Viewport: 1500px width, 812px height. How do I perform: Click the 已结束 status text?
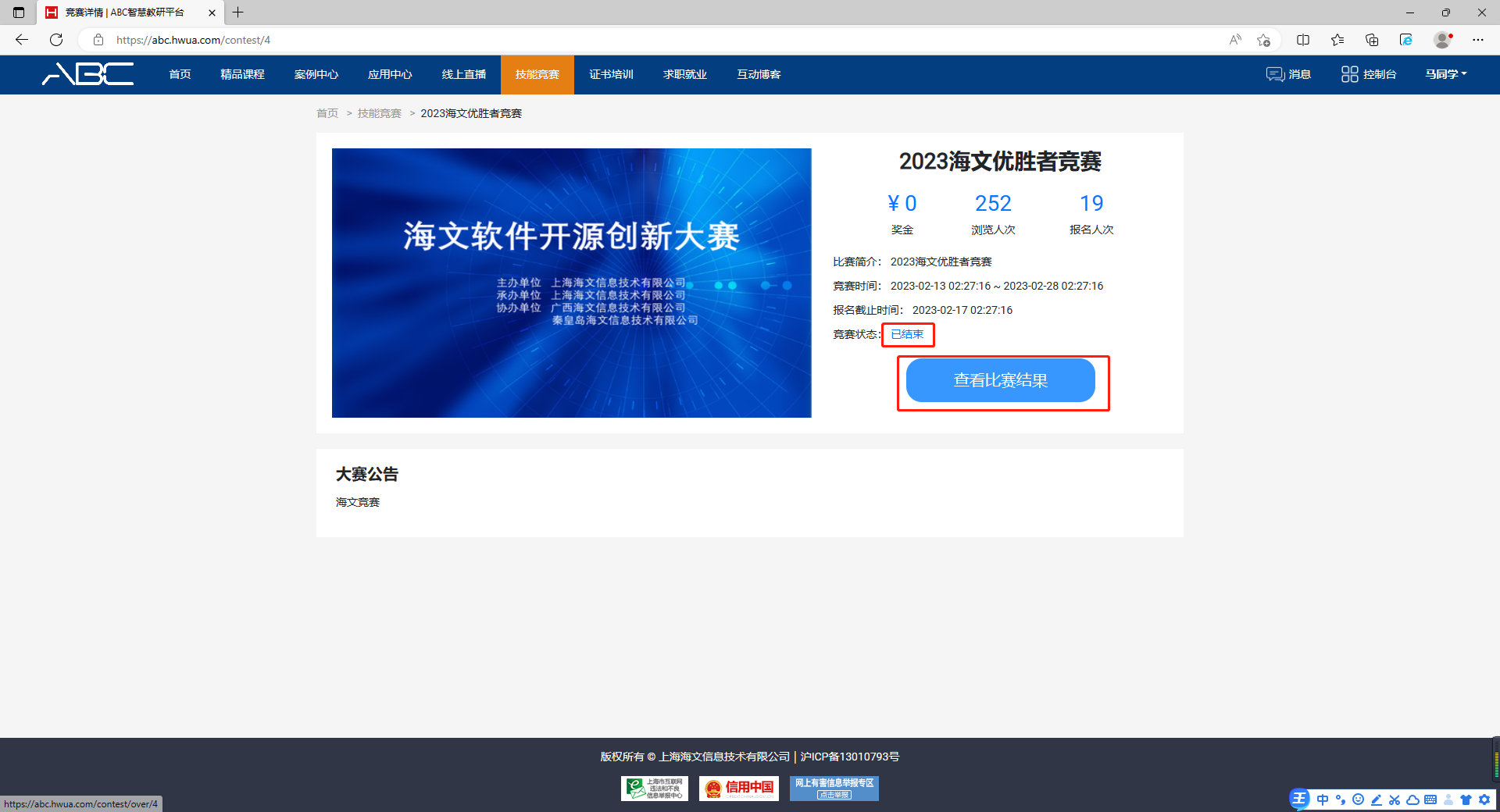click(x=907, y=334)
